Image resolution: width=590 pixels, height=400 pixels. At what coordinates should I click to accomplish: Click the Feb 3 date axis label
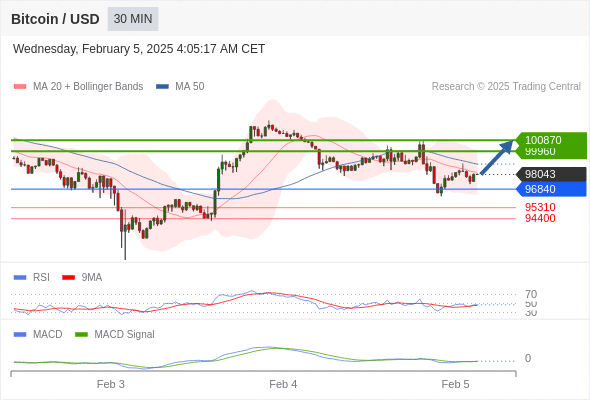(x=111, y=384)
